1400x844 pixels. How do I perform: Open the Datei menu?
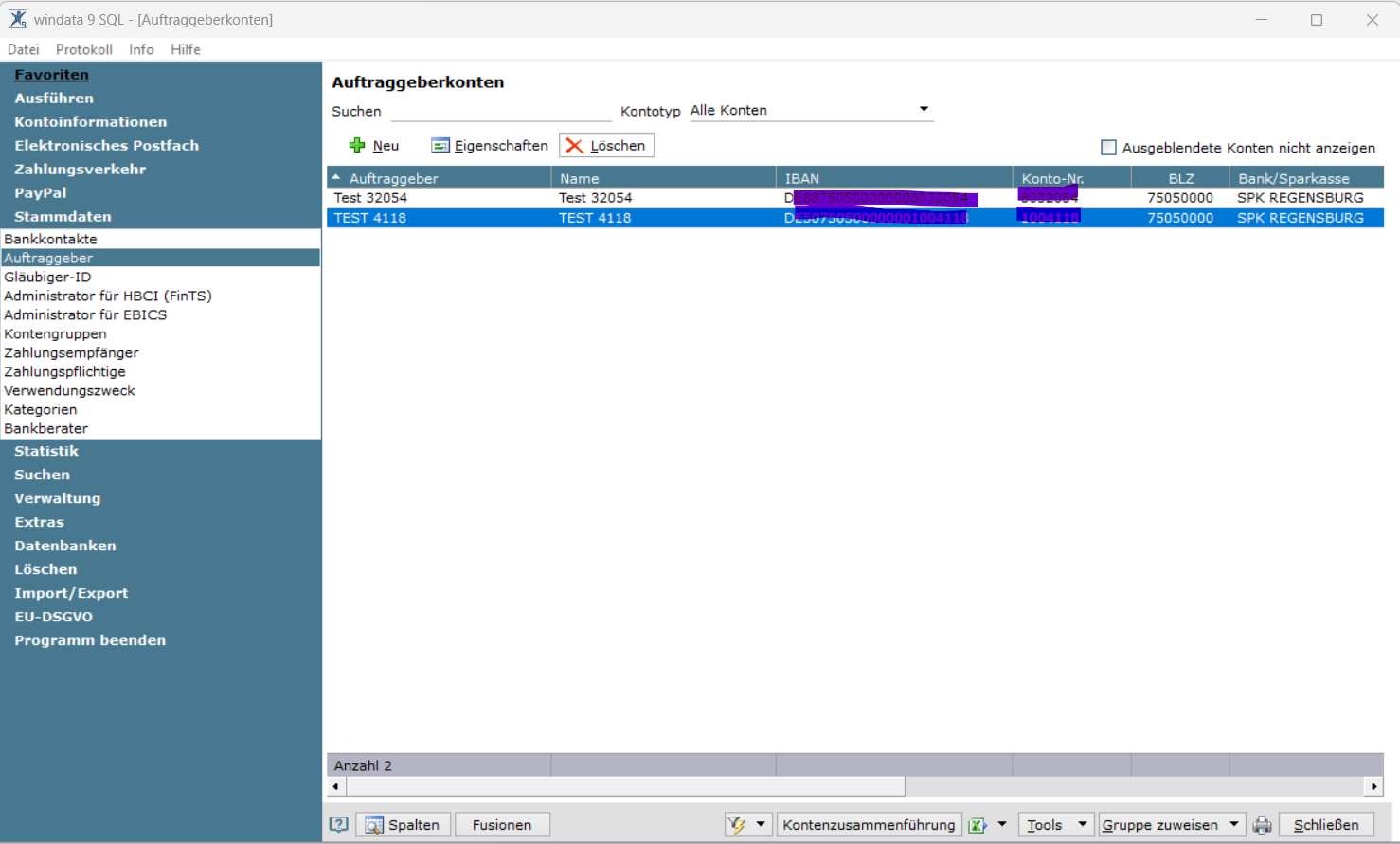[24, 49]
